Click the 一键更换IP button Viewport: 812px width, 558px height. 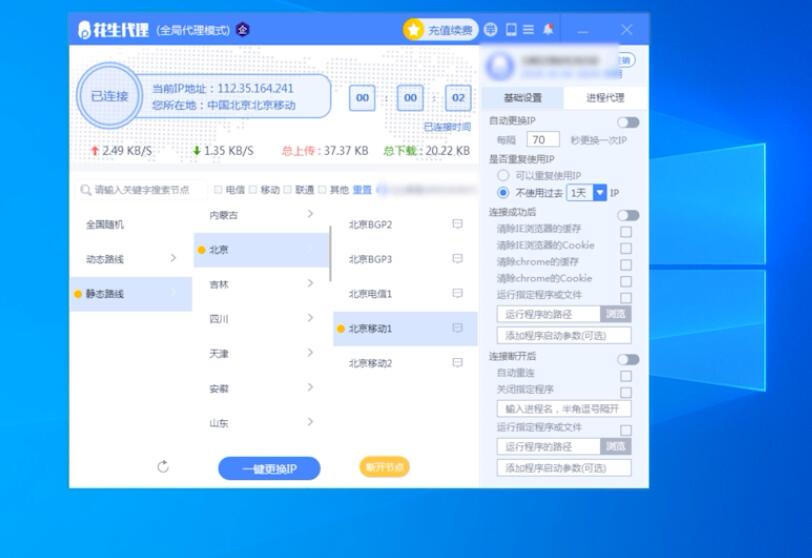(269, 468)
